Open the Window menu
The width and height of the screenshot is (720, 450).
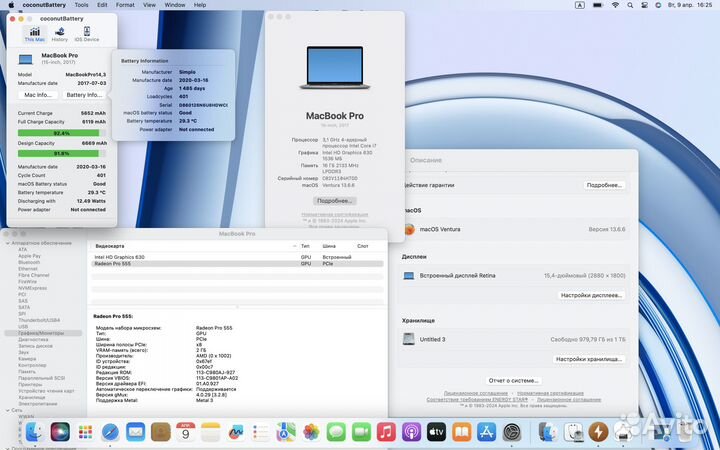coord(174,5)
